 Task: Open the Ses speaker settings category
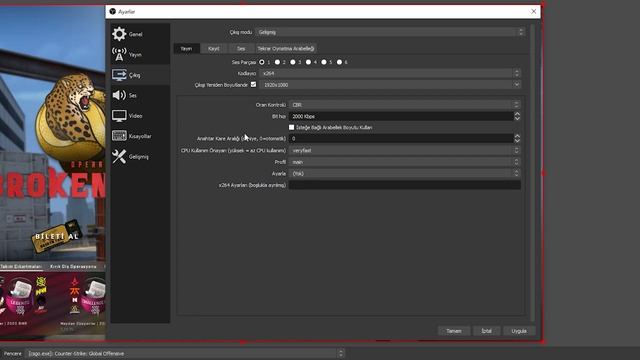(140, 95)
